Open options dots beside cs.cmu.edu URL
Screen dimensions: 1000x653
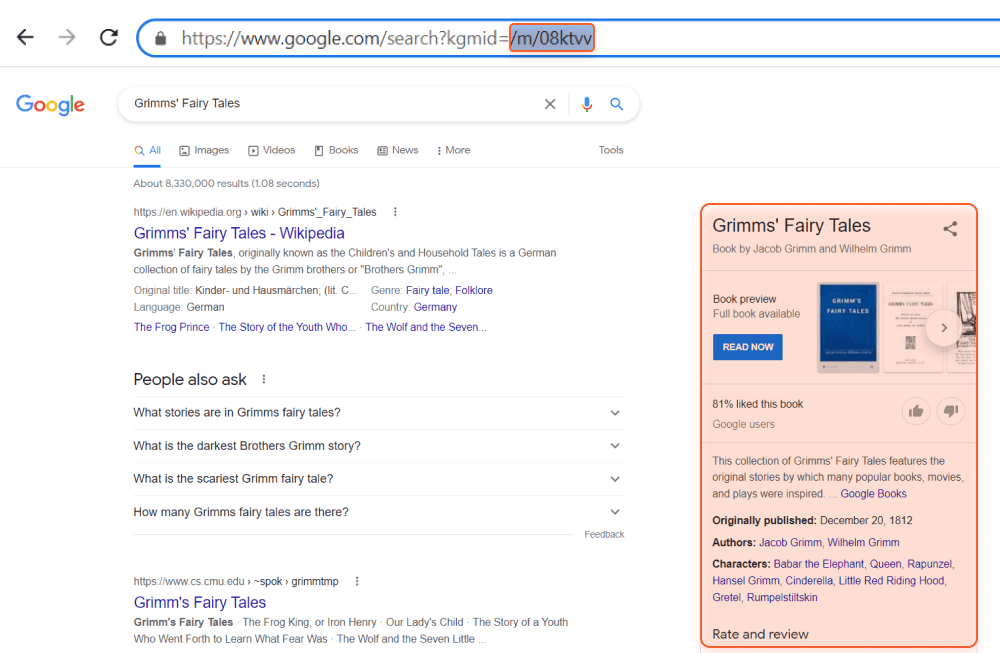[x=357, y=581]
